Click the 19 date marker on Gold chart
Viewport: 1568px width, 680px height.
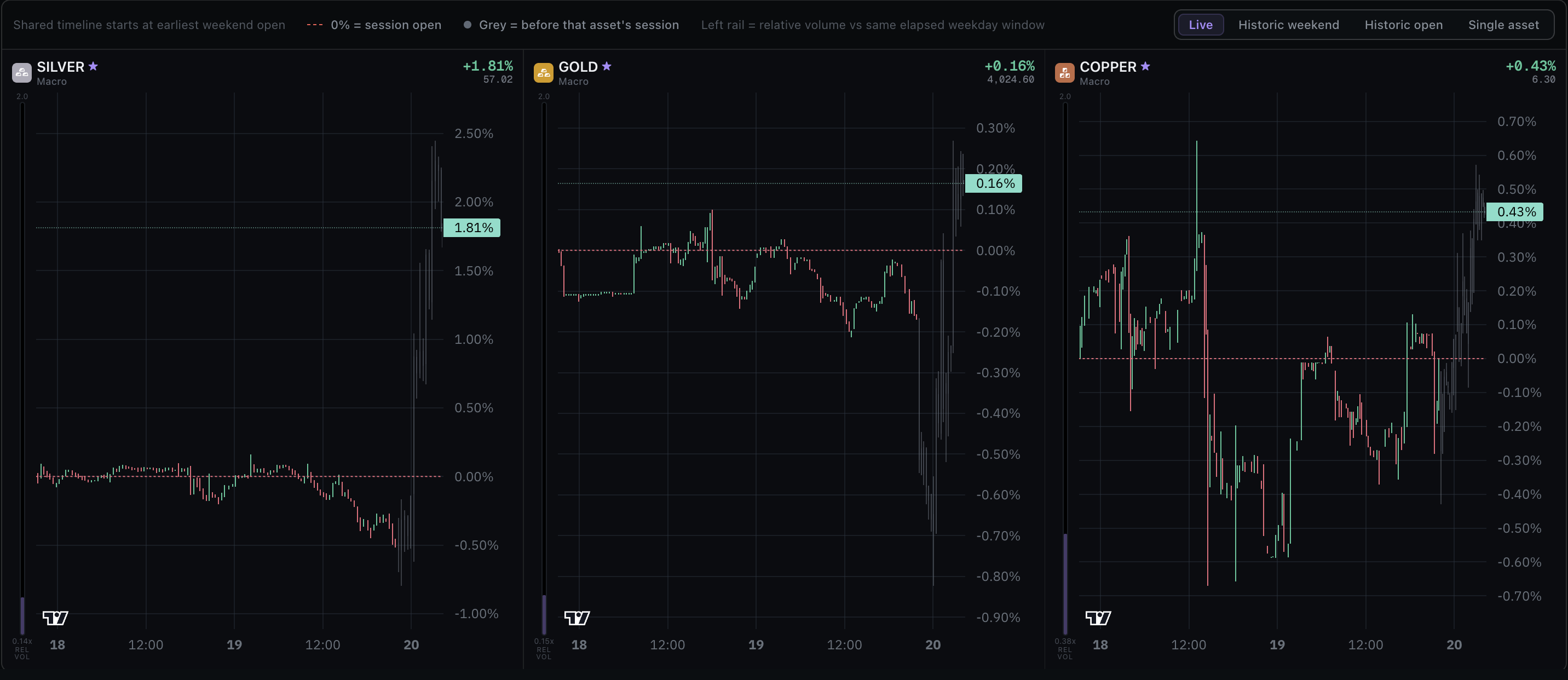click(x=756, y=645)
